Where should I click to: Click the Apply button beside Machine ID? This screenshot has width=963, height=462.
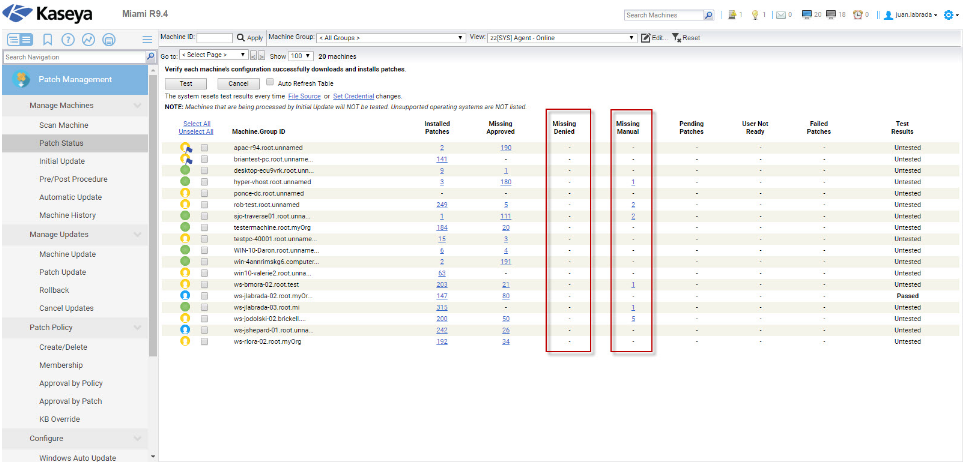point(250,38)
